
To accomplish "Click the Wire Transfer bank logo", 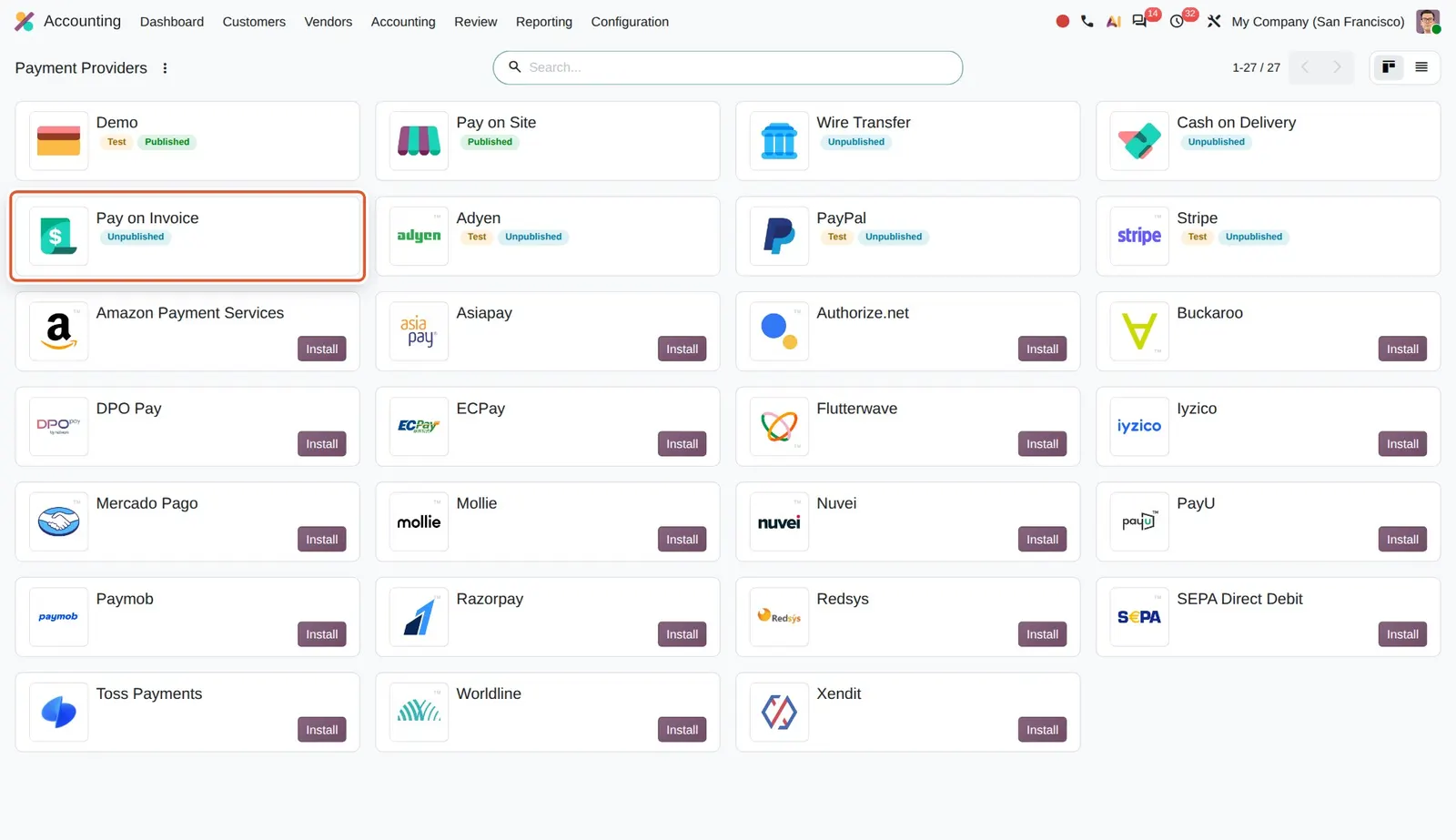I will coord(779,141).
